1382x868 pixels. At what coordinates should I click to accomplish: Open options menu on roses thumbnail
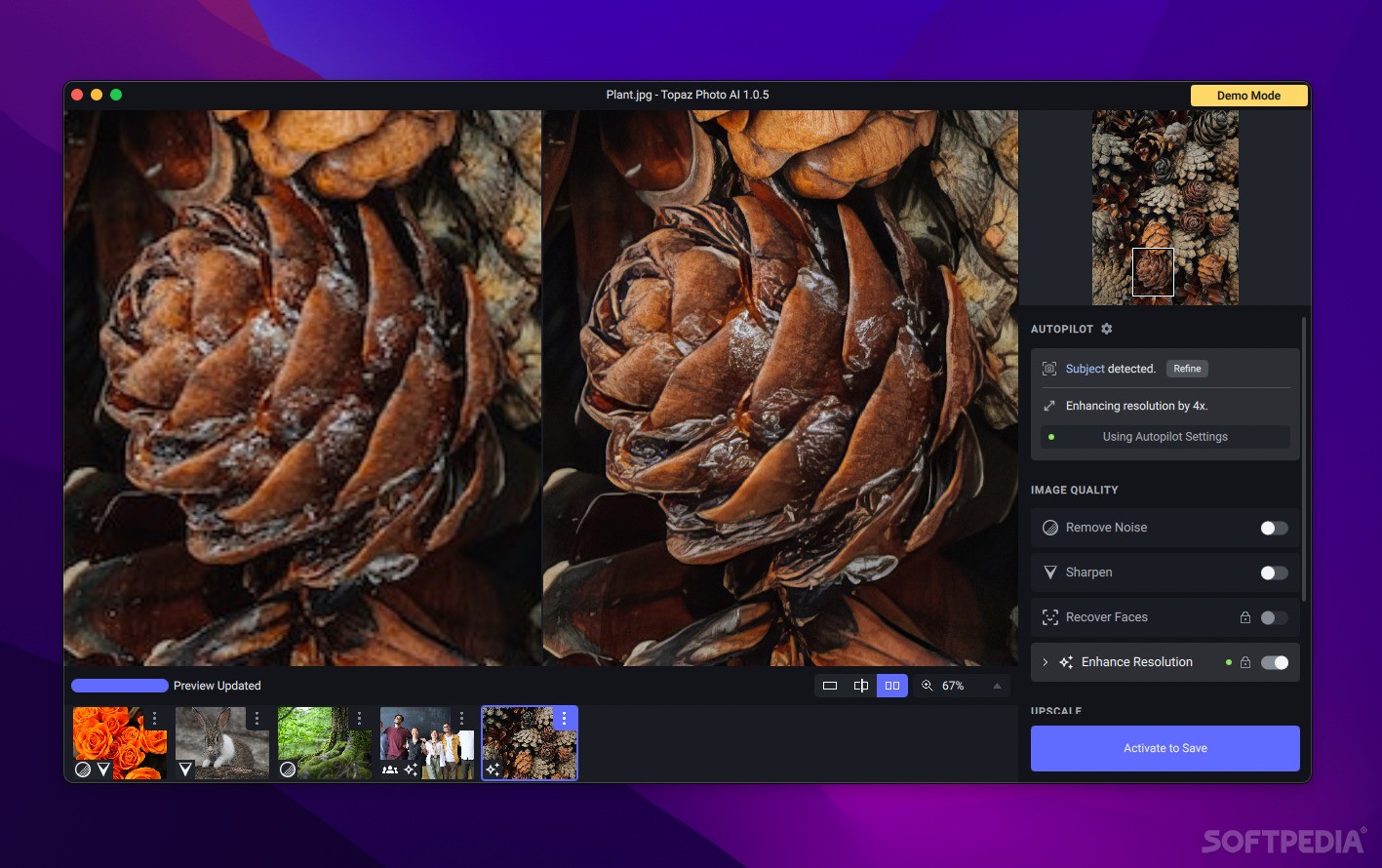(x=154, y=719)
